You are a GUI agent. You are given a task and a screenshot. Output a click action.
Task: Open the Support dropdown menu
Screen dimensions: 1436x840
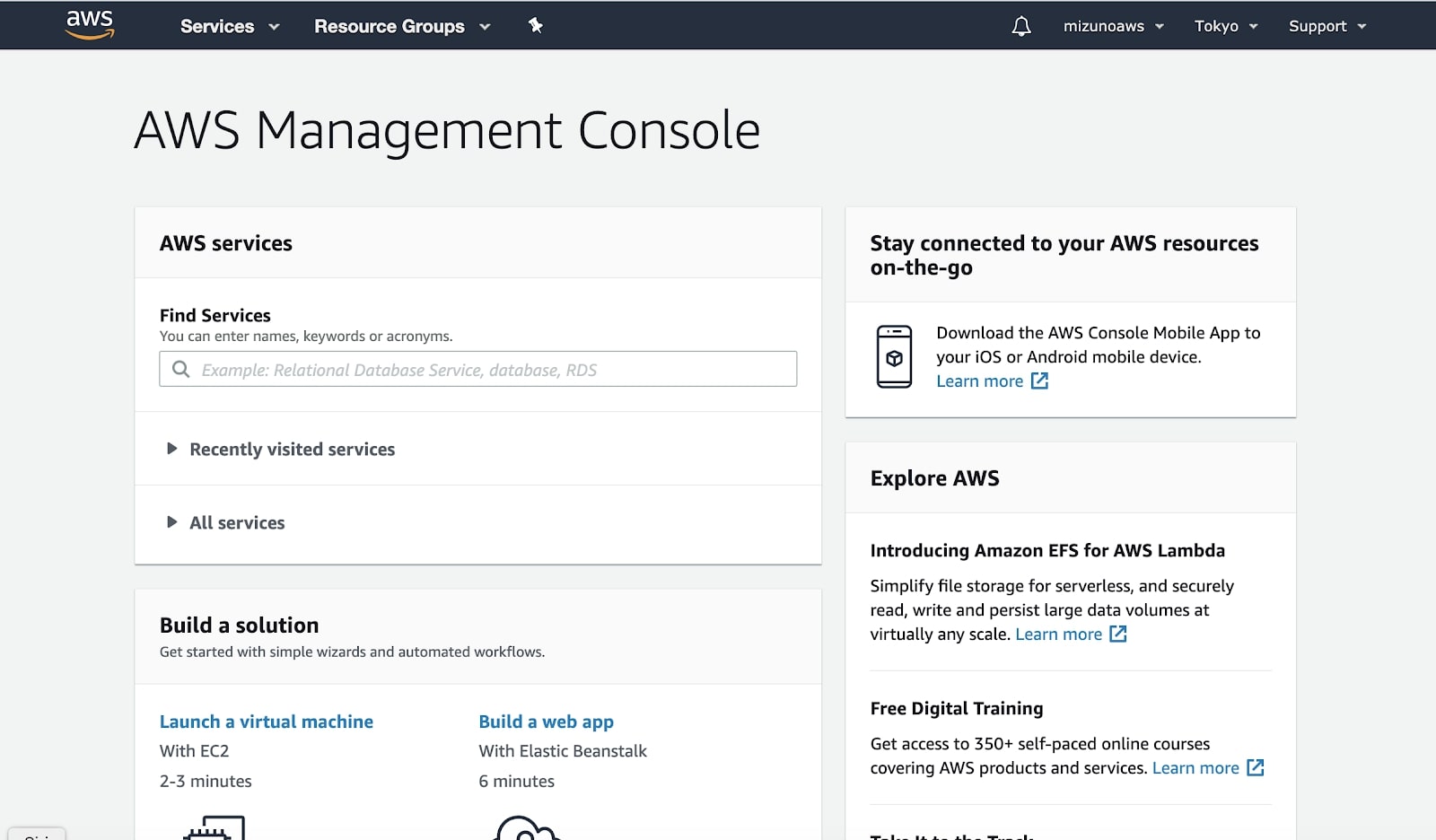click(1327, 26)
